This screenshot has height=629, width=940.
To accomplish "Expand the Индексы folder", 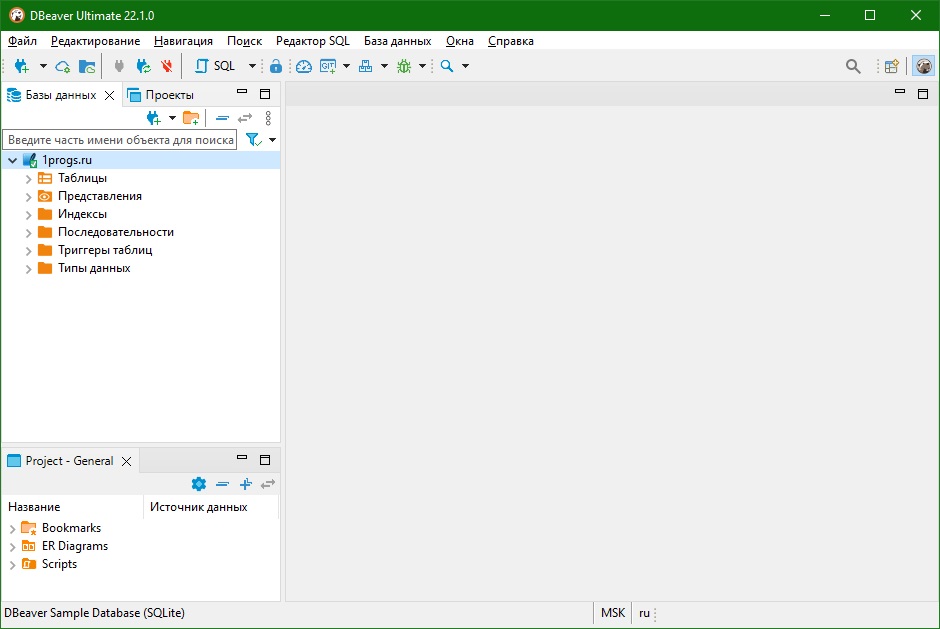I will (28, 215).
